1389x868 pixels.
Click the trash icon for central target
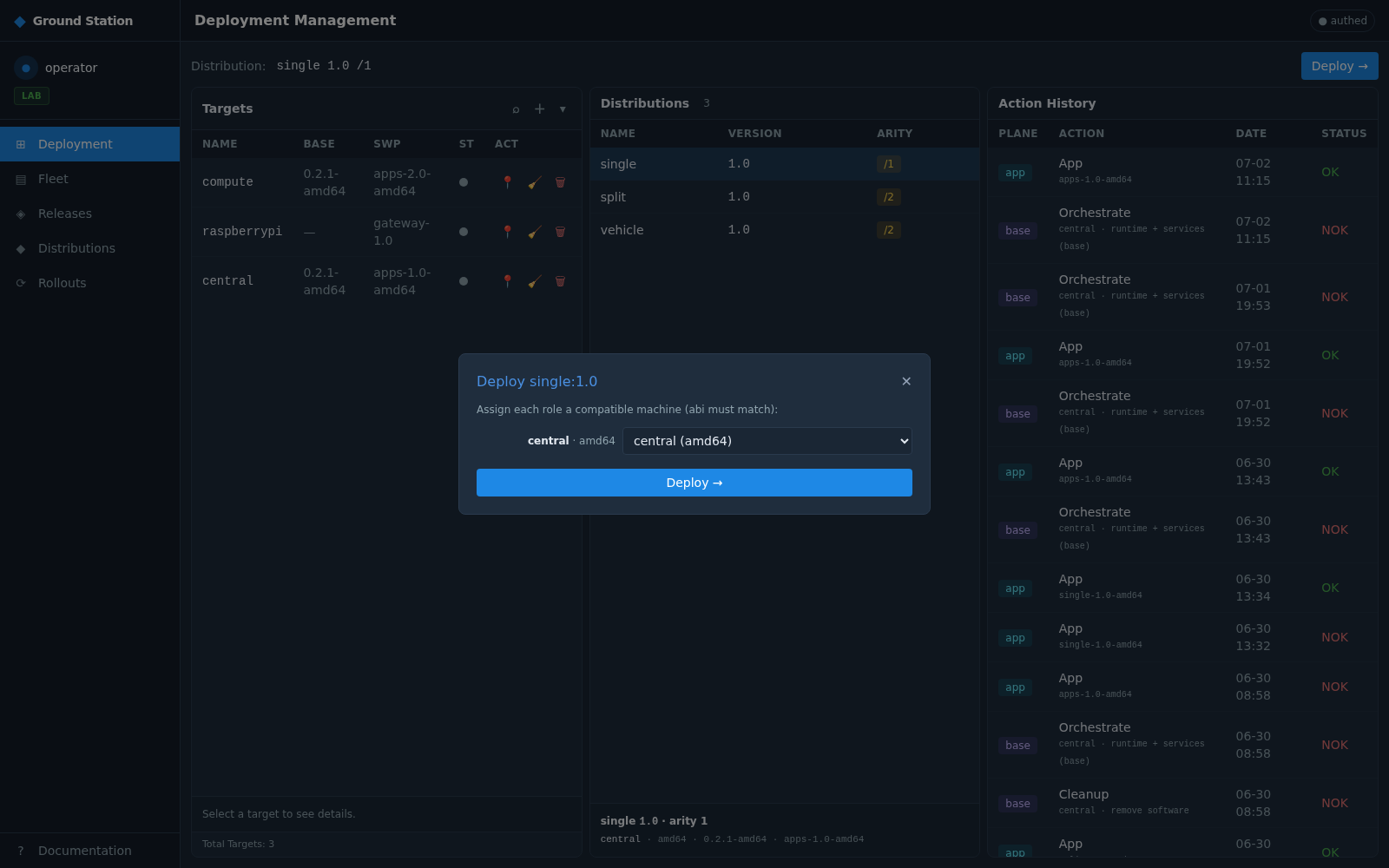[560, 281]
